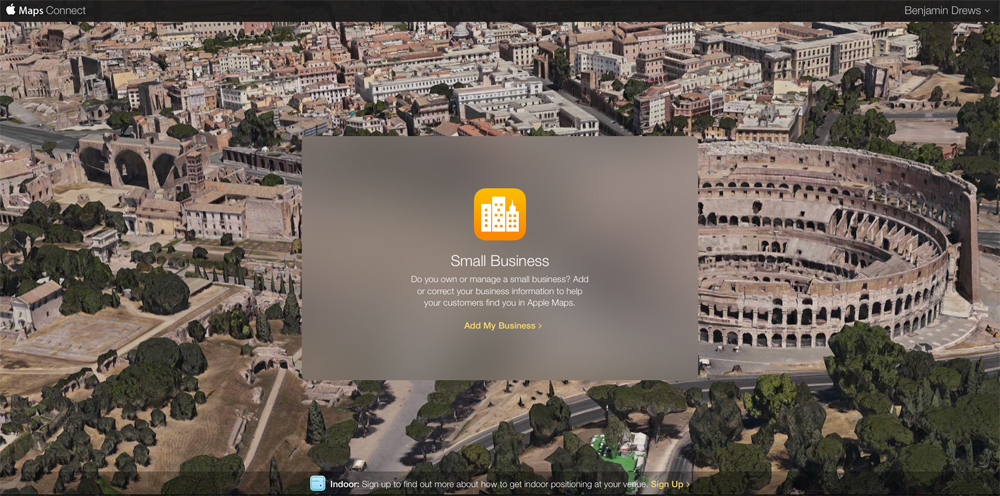Viewport: 1000px width, 496px height.
Task: Select the Small Business heading
Action: point(499,261)
